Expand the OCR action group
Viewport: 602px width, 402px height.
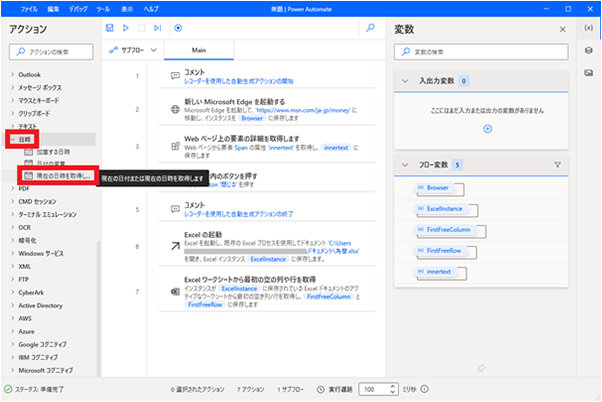click(13, 227)
